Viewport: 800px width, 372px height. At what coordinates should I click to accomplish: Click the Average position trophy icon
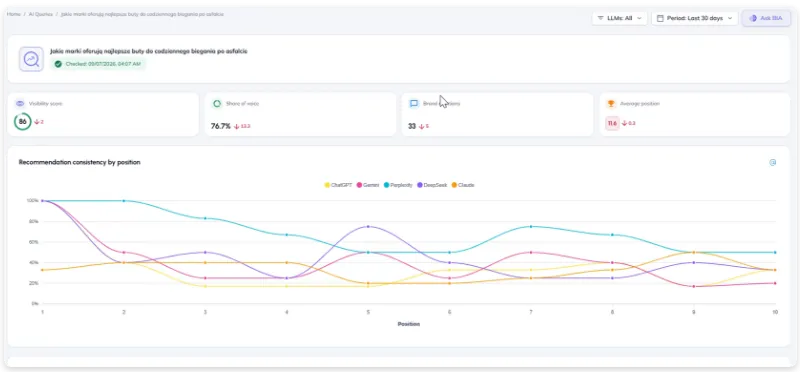(611, 104)
